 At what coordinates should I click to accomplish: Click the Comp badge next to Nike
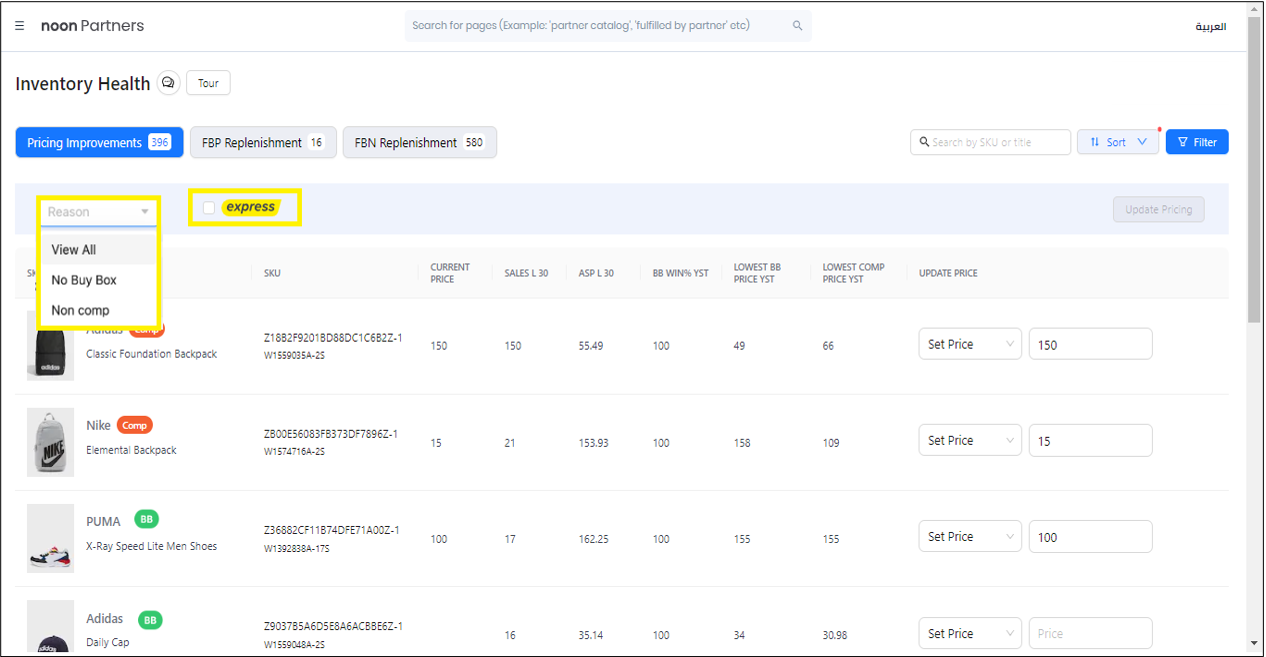[135, 425]
